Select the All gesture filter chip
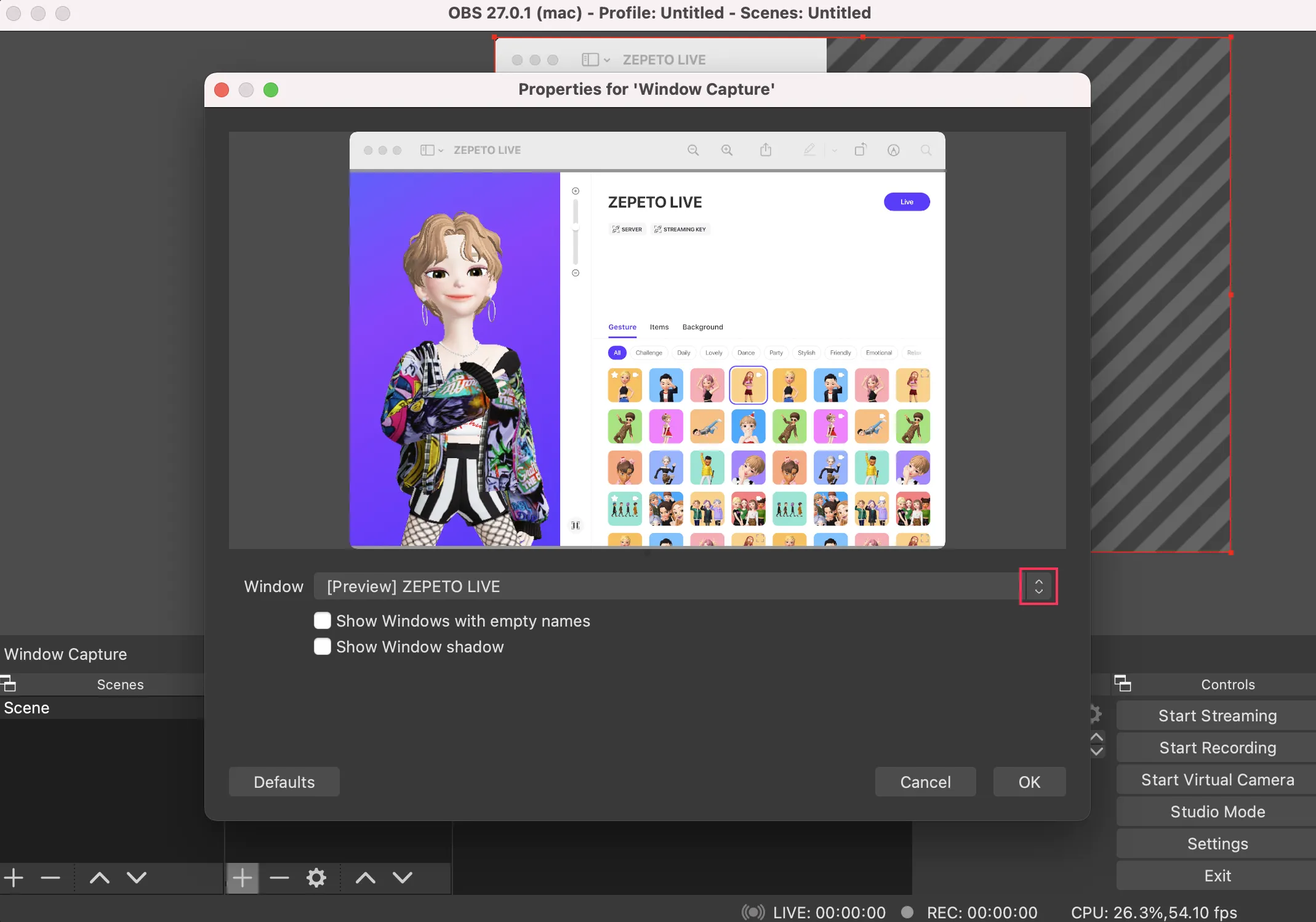The height and width of the screenshot is (922, 1316). pyautogui.click(x=617, y=353)
